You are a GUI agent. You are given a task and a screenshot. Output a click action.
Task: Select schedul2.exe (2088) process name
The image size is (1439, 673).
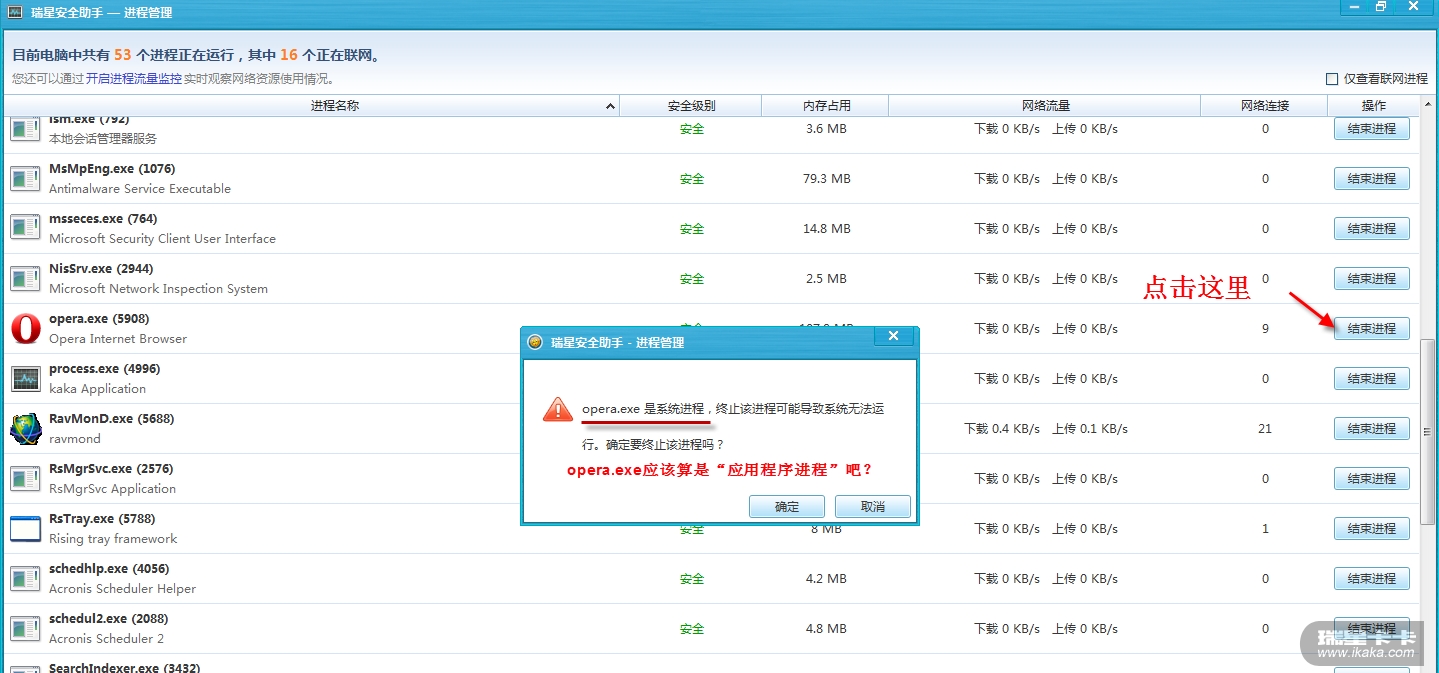point(109,619)
